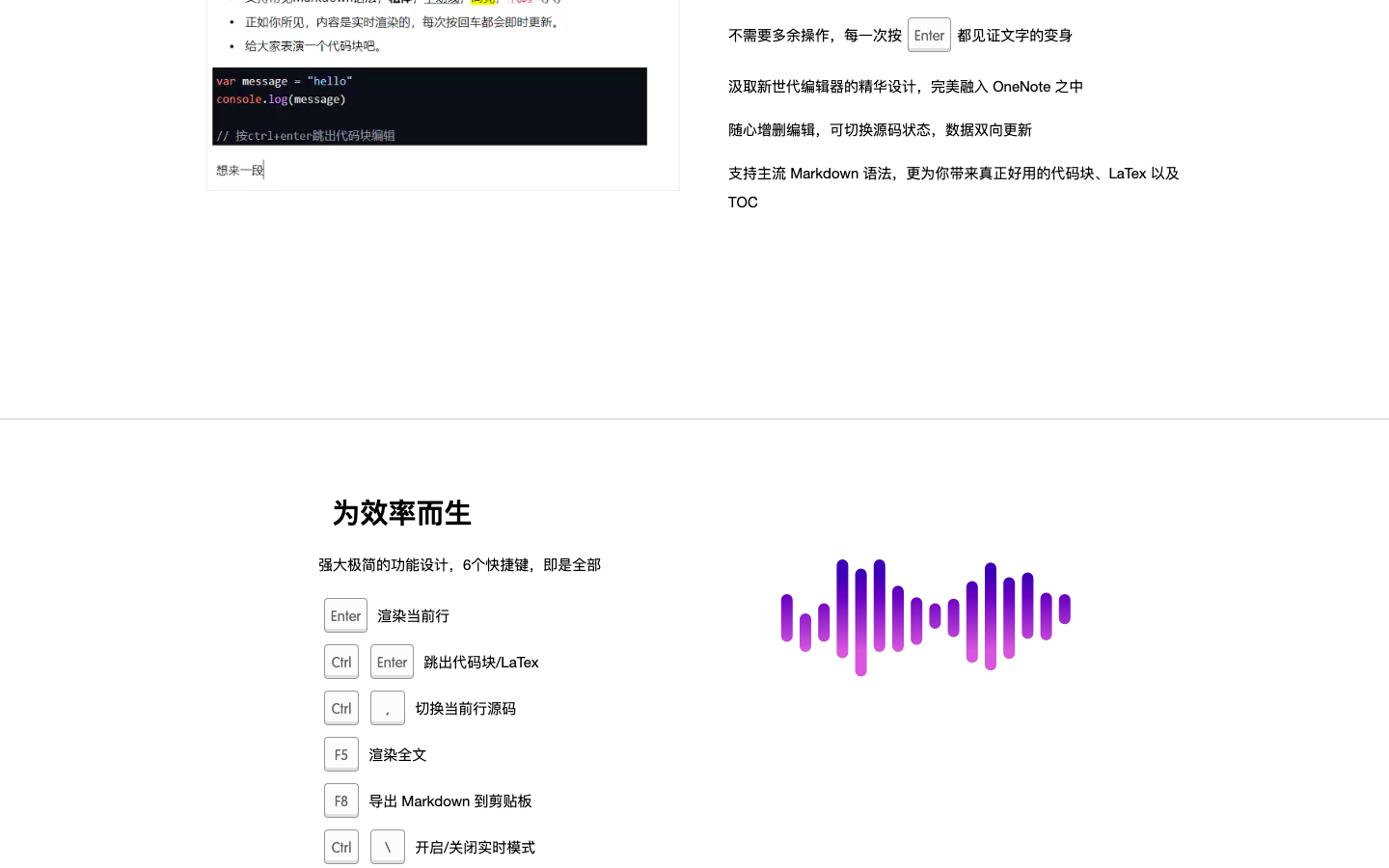Screen dimensions: 1389x868
Task: Click the 想来一段 text line in the preview
Action: [240, 171]
